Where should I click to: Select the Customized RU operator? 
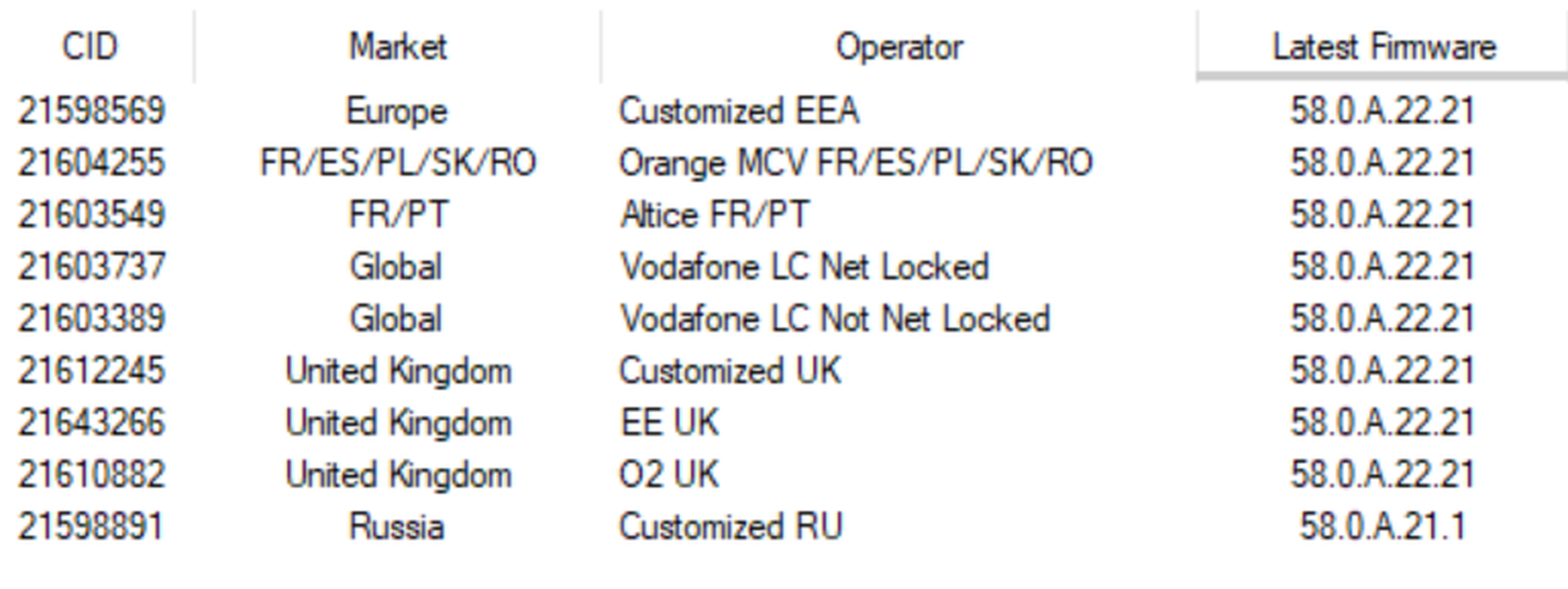(x=730, y=527)
